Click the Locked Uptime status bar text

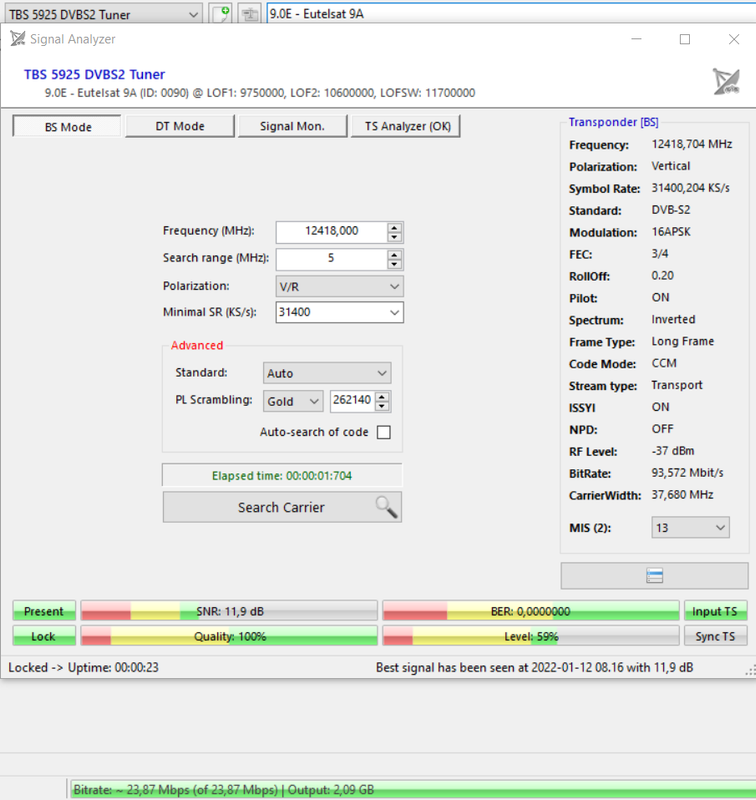point(84,667)
